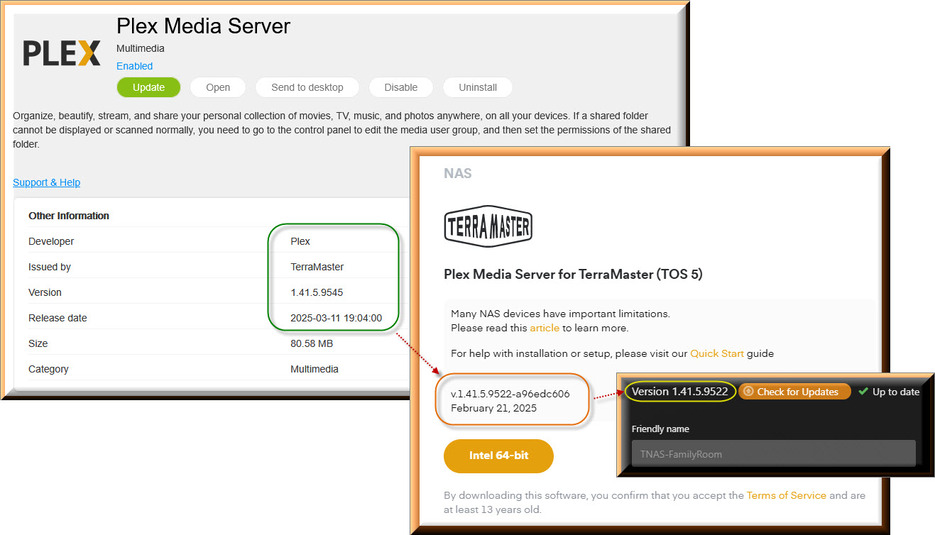Click the Plex Media Server app title
This screenshot has height=535, width=935.
203,26
